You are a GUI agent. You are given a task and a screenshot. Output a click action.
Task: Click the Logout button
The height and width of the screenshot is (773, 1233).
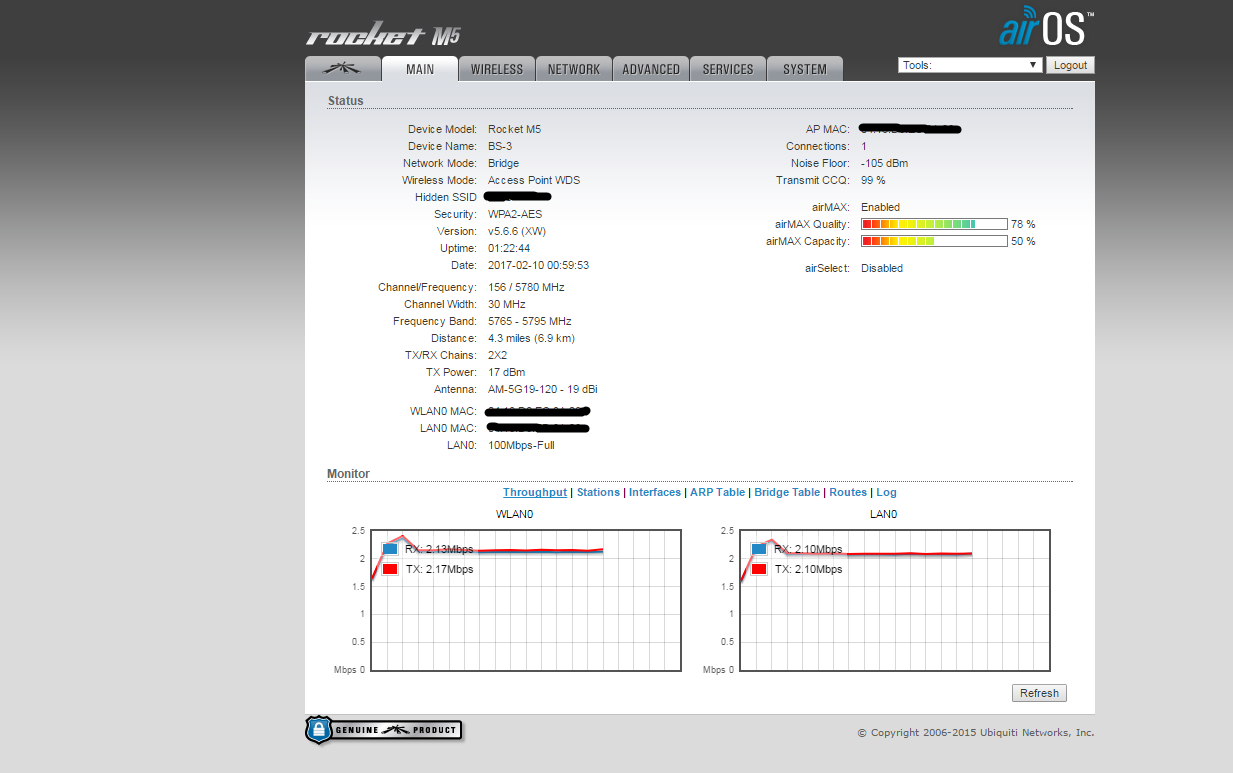1070,65
